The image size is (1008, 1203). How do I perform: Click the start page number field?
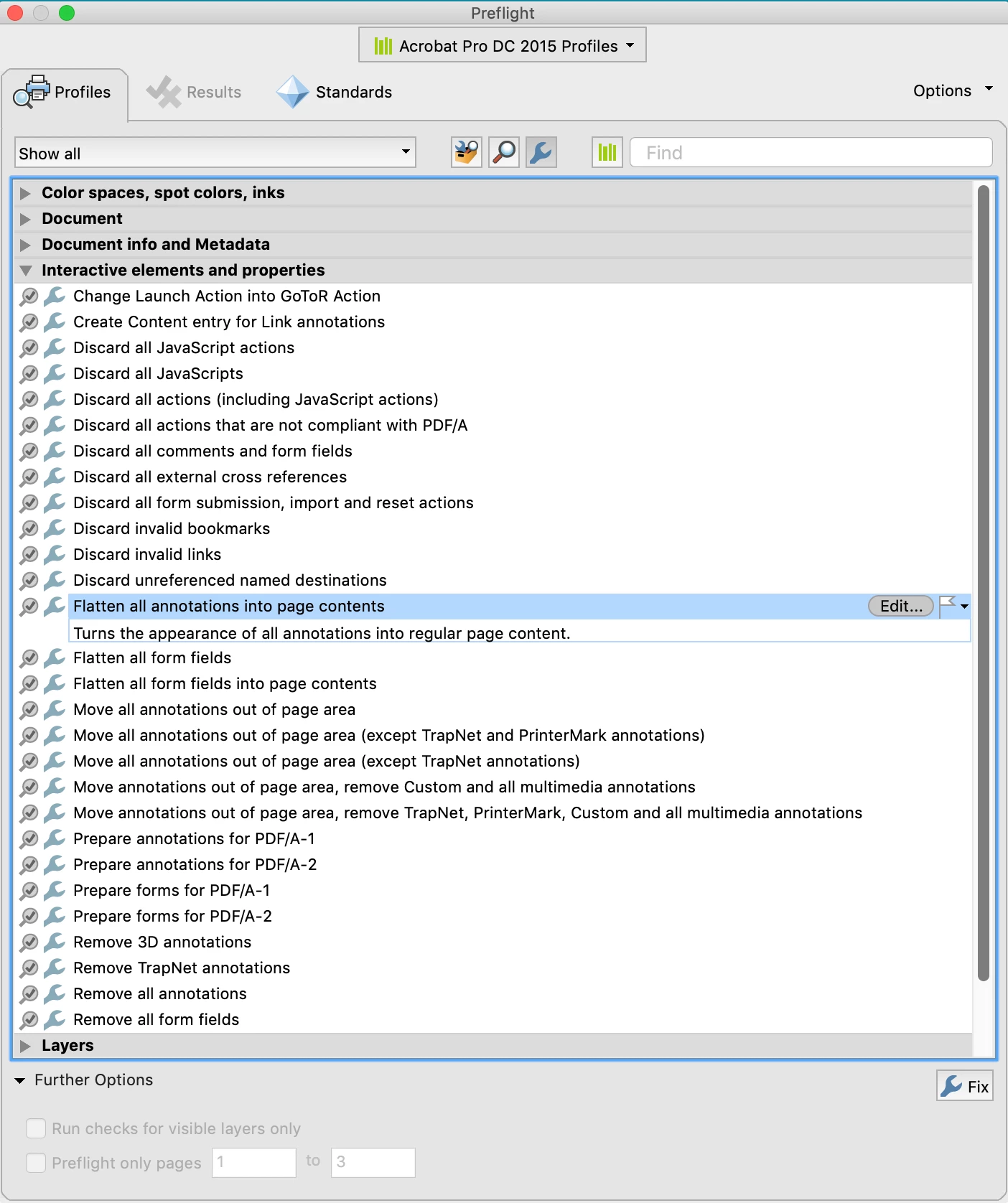click(254, 1162)
